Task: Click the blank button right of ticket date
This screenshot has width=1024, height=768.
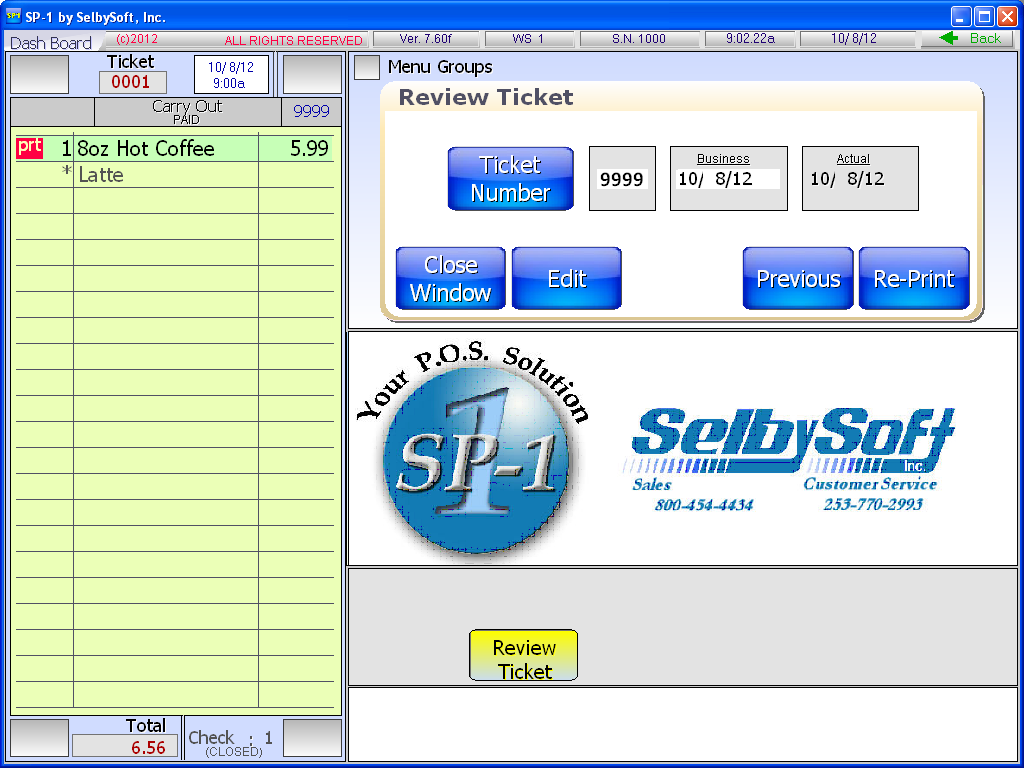Action: point(312,74)
